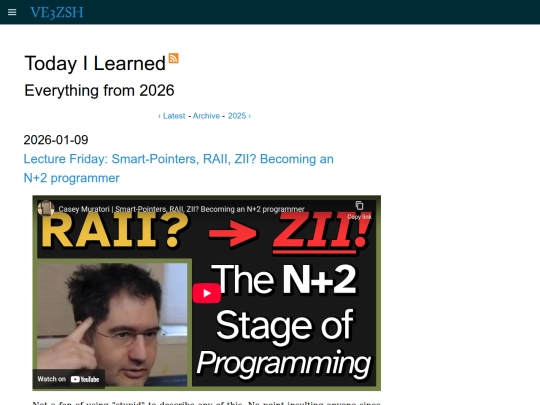540x405 pixels.
Task: Open the hamburger menu icon
Action: pos(12,12)
